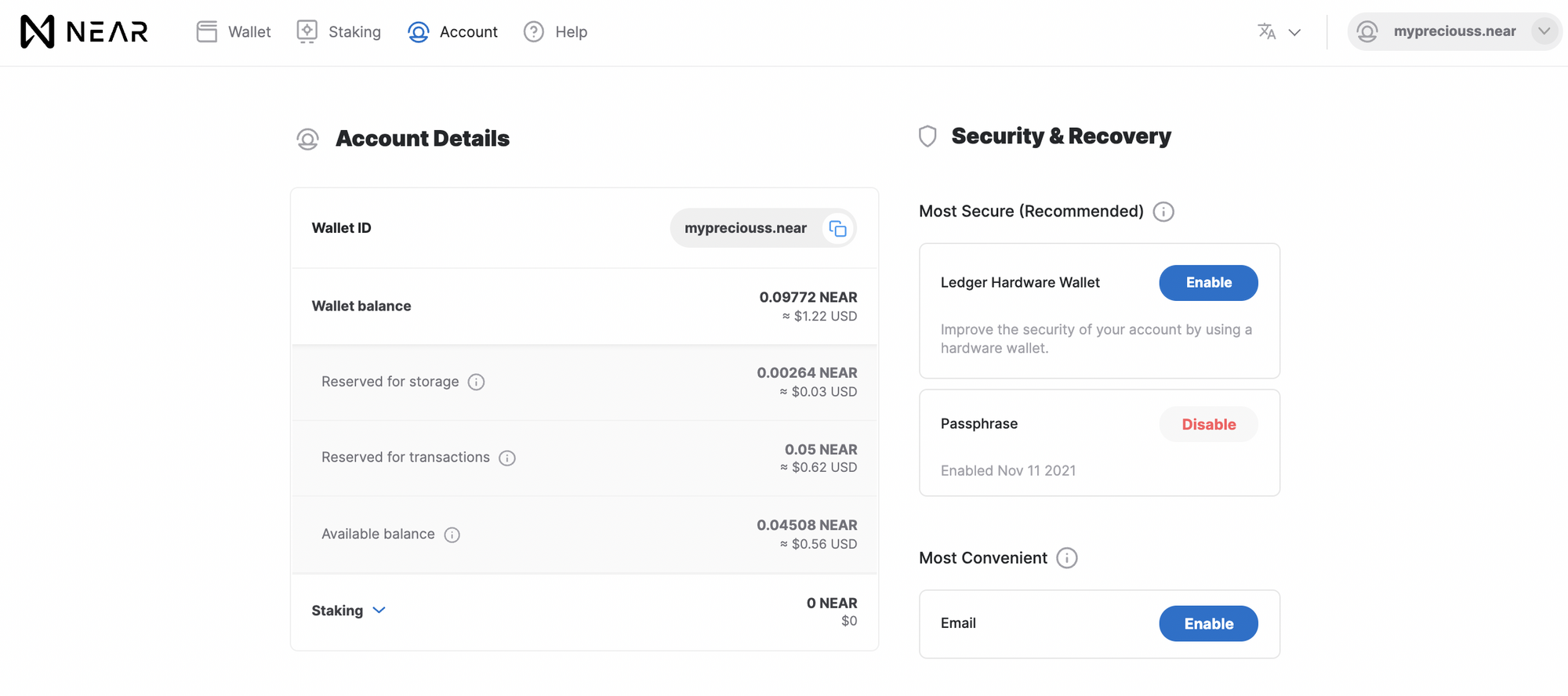Click the '≈ $0.56 USD' available amount
Image resolution: width=1568 pixels, height=696 pixels.
[818, 544]
